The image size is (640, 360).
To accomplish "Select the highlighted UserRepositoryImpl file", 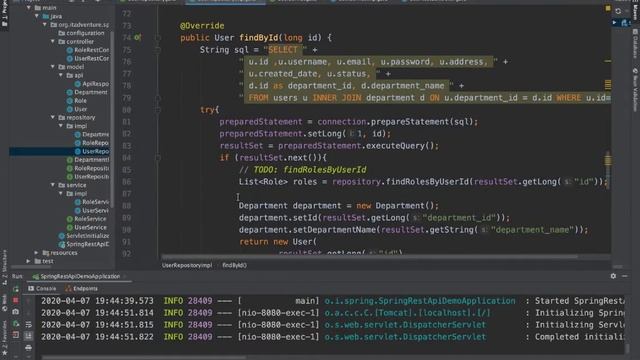I will (92, 151).
